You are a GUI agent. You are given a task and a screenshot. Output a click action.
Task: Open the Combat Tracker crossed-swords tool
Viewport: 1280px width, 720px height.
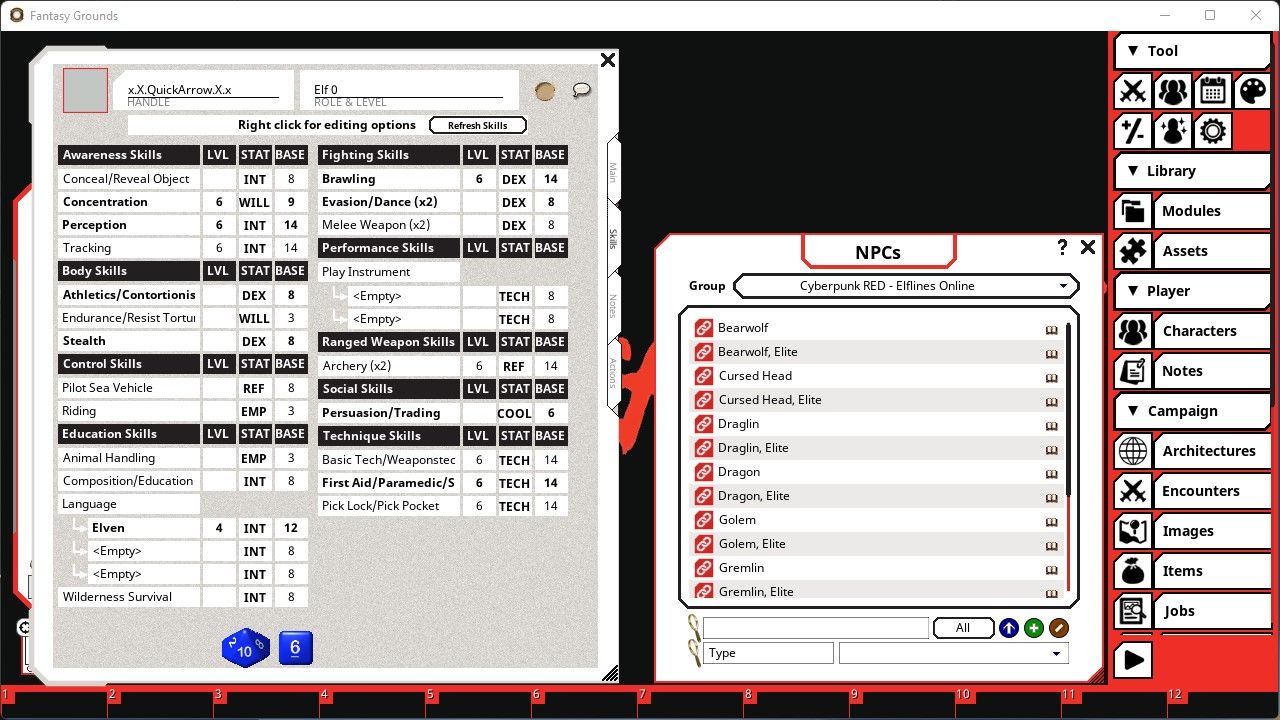point(1132,91)
